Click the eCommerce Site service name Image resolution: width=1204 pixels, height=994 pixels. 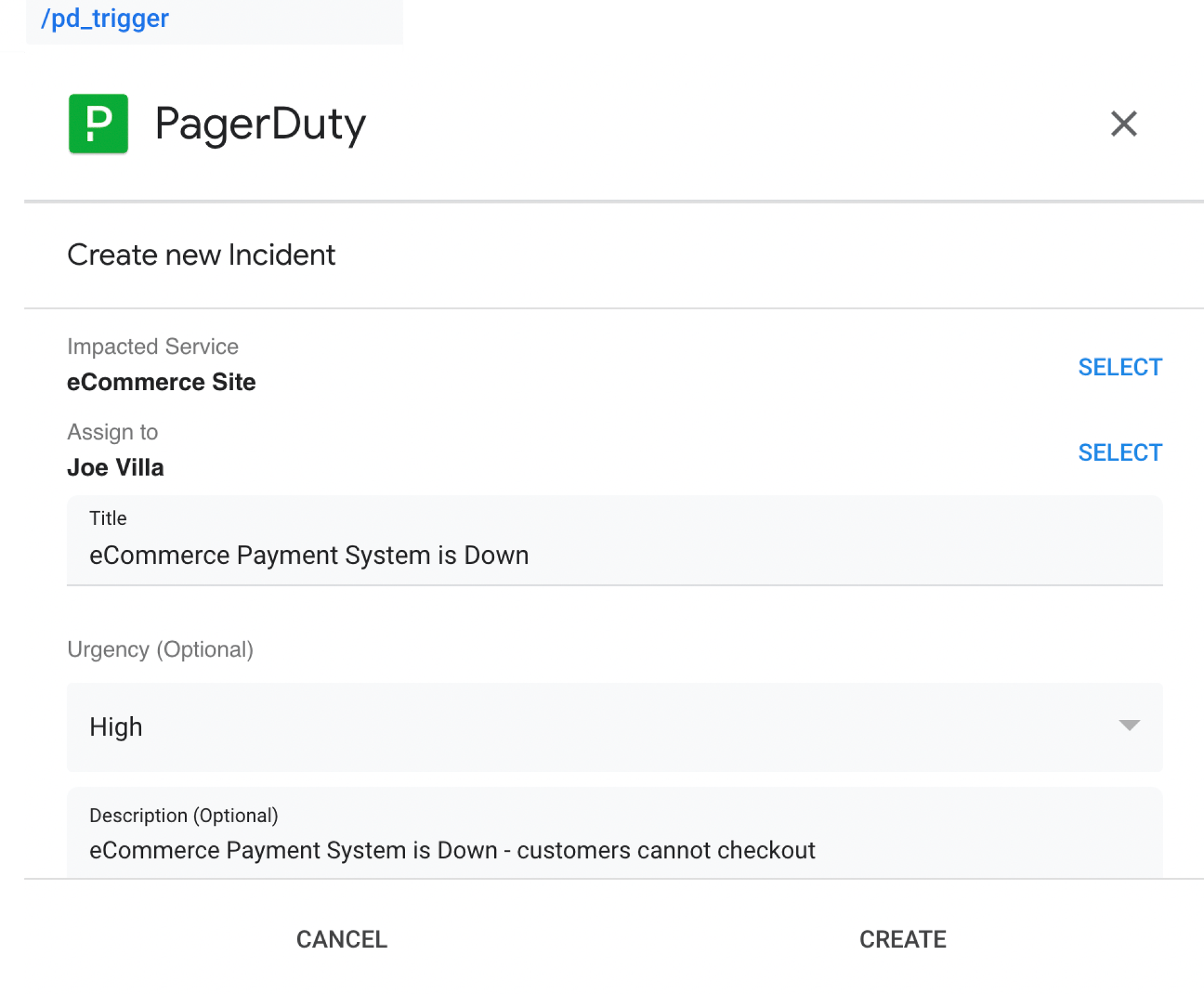162,381
